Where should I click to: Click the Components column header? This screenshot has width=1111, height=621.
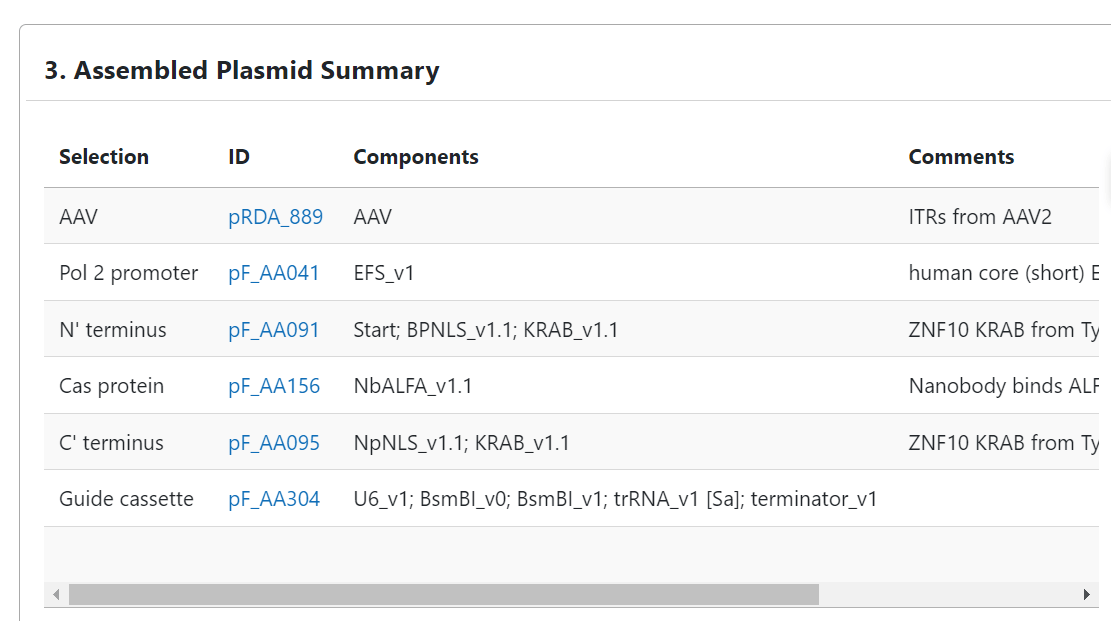click(x=415, y=157)
